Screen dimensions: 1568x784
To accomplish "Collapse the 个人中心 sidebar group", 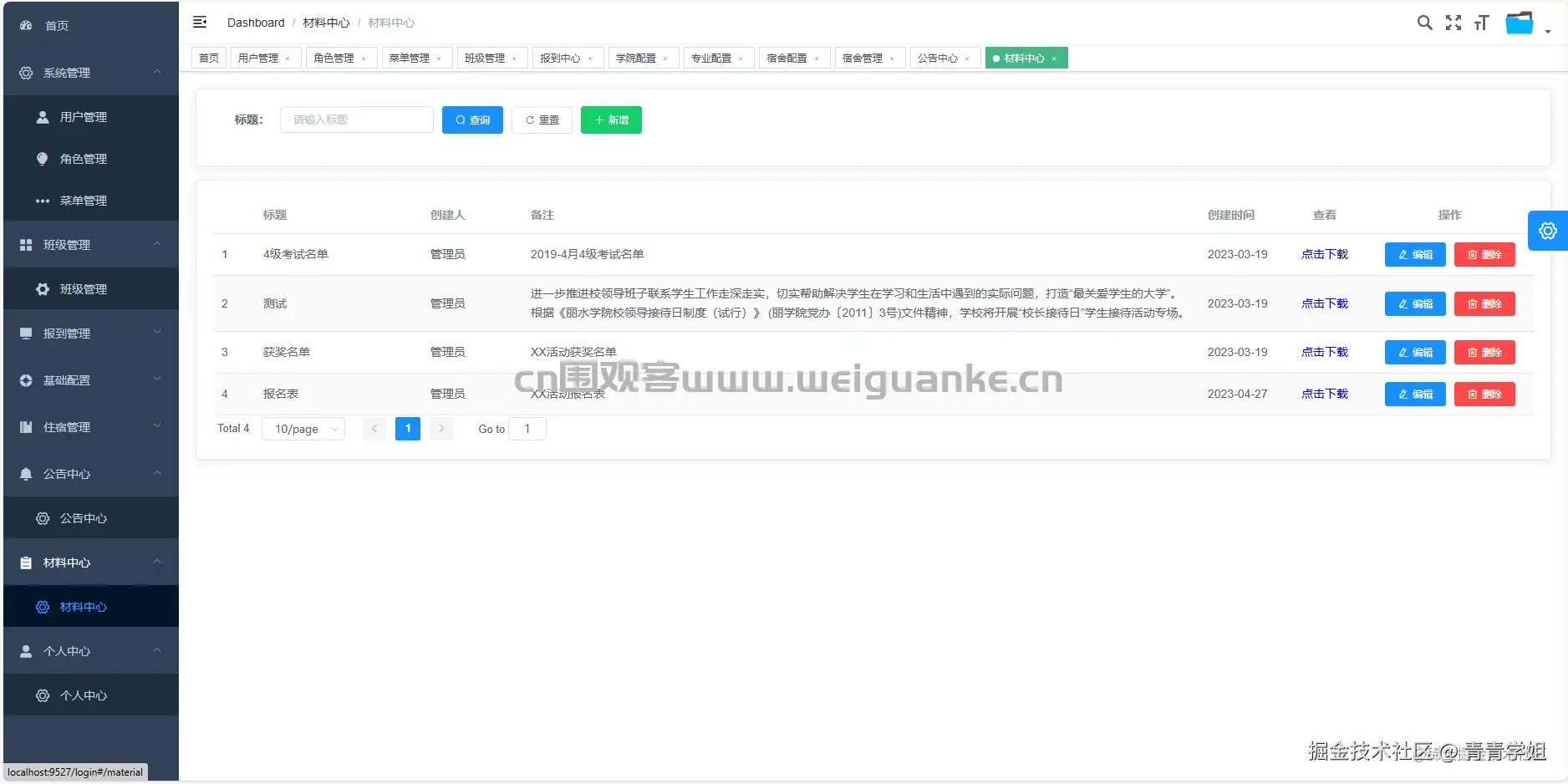I will (91, 651).
